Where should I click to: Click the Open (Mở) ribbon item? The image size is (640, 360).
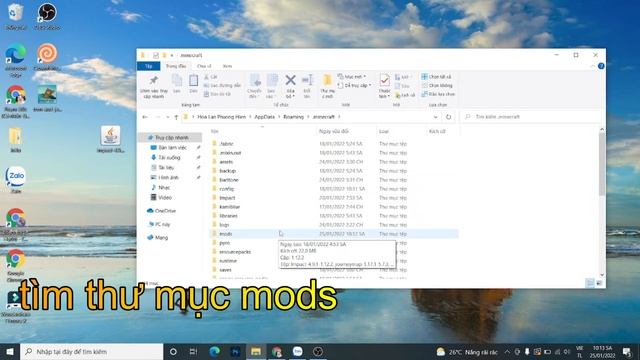click(403, 77)
